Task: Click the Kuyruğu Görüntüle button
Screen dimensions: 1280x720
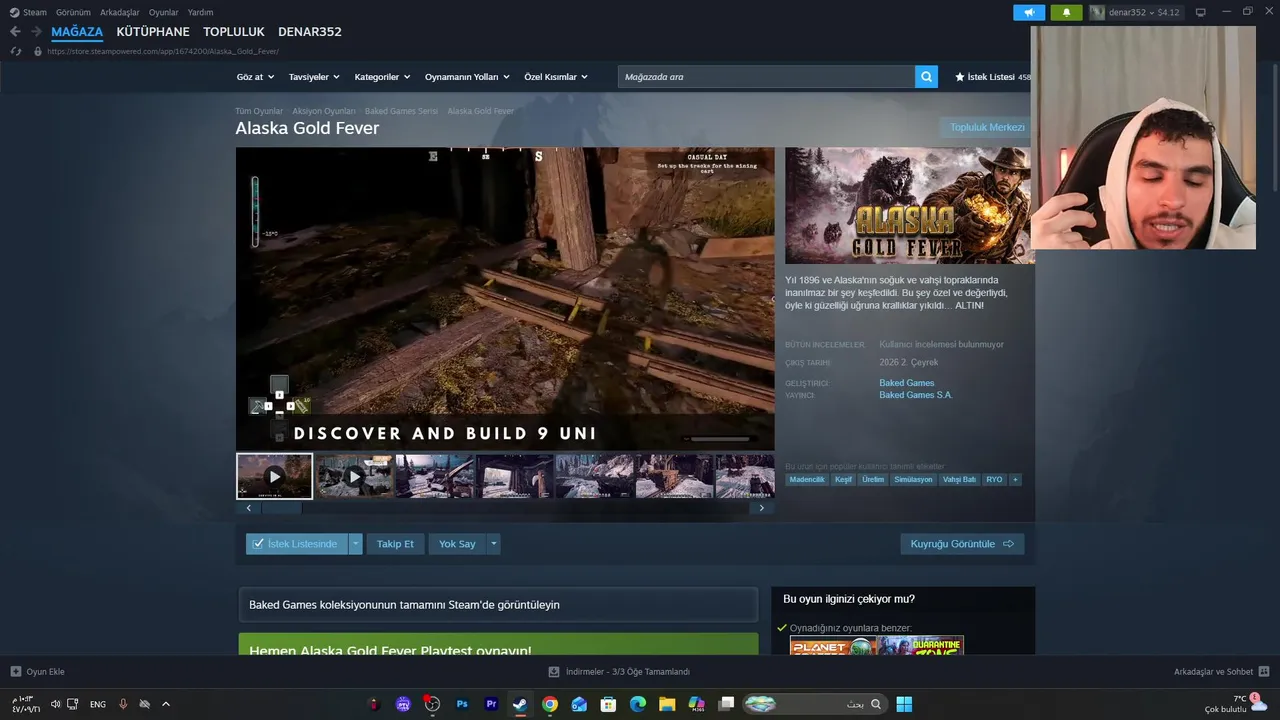Action: point(962,544)
